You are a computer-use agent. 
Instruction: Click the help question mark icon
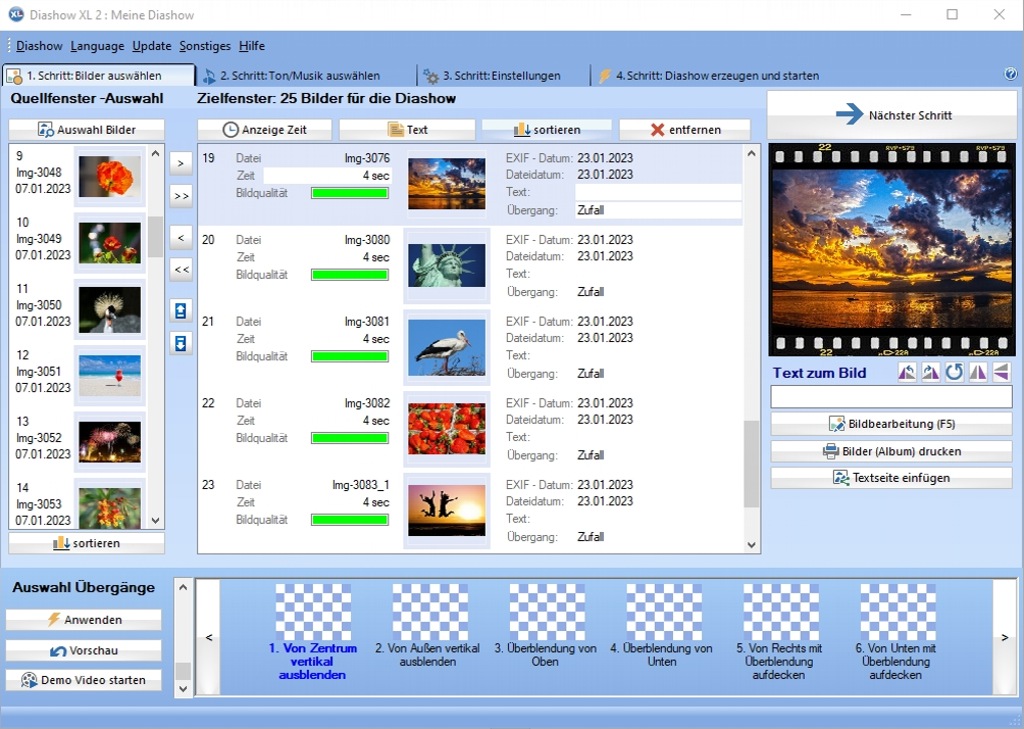point(1010,75)
